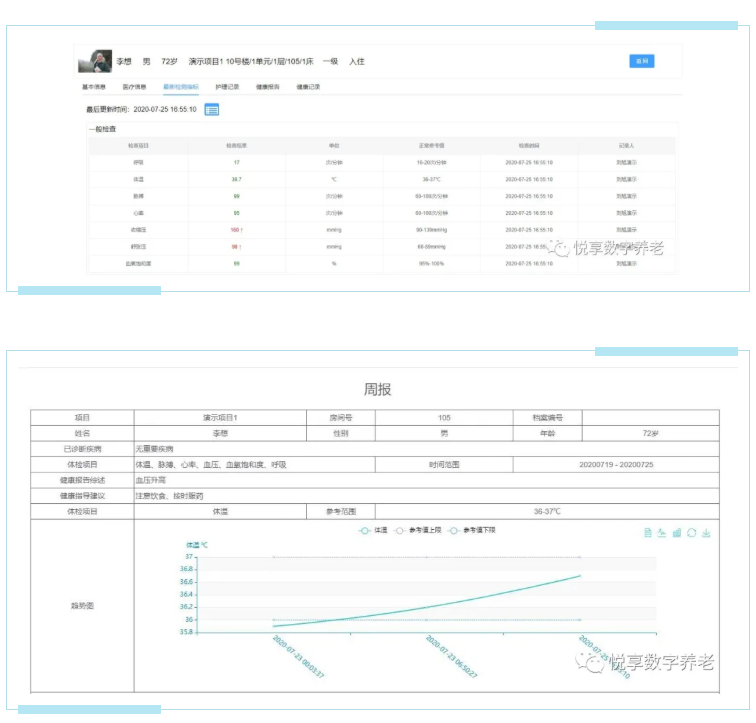Image resolution: width=756 pixels, height=723 pixels.
Task: Switch chart to line view icon
Action: 662,533
